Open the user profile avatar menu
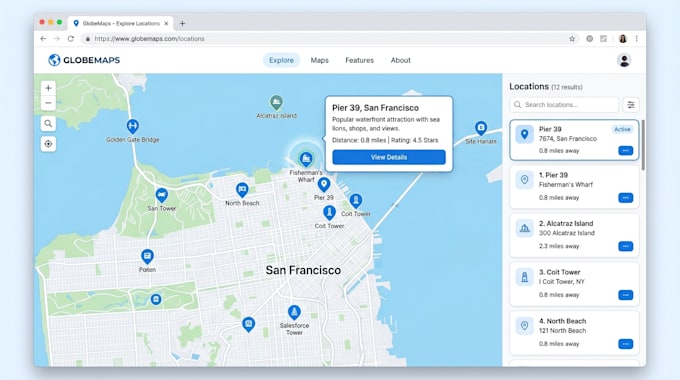The image size is (680, 380). (x=624, y=60)
